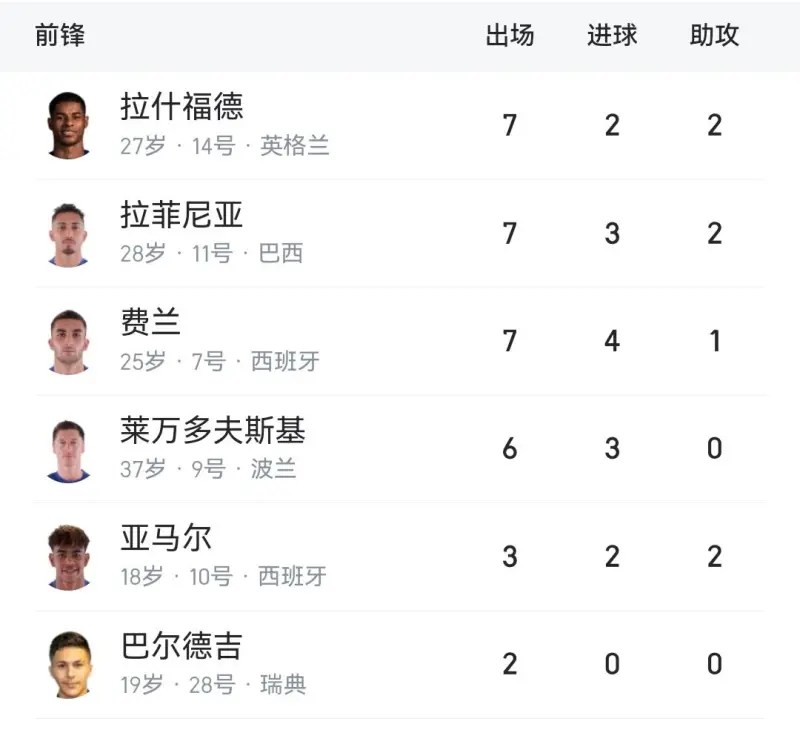Click Rashford's (拉什福德) player avatar

69,125
